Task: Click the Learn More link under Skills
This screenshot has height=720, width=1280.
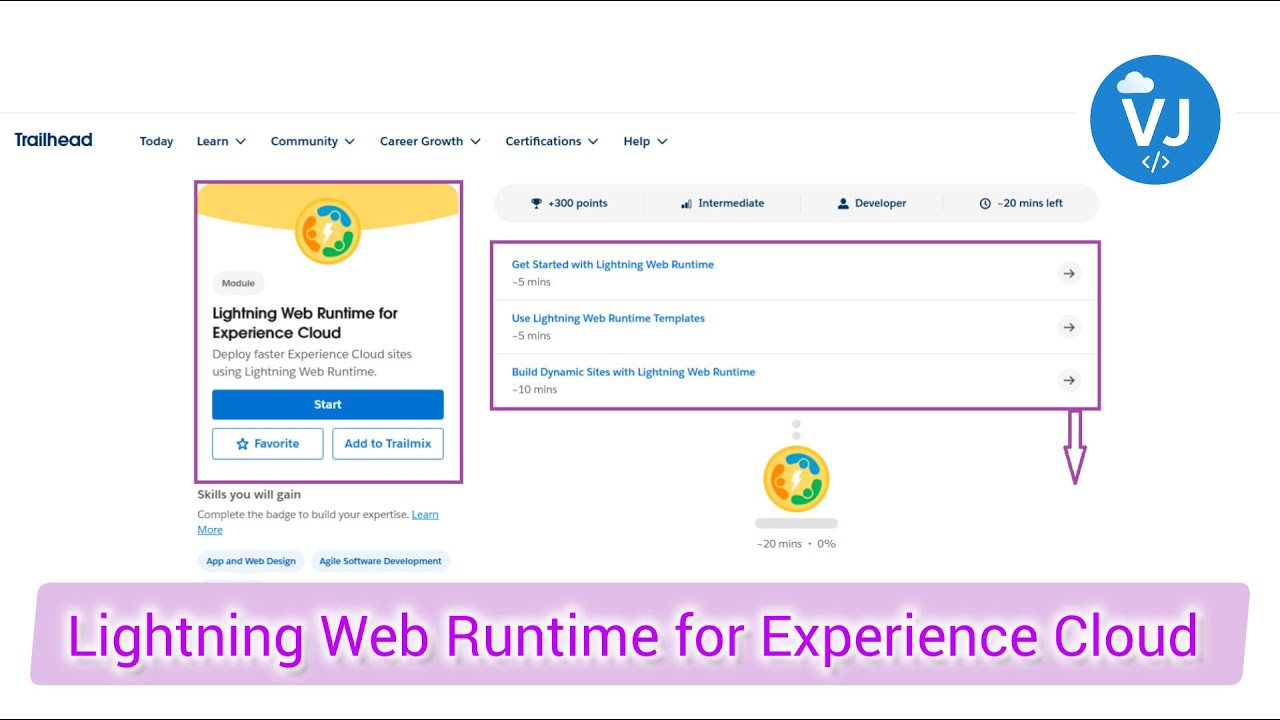Action: [425, 515]
